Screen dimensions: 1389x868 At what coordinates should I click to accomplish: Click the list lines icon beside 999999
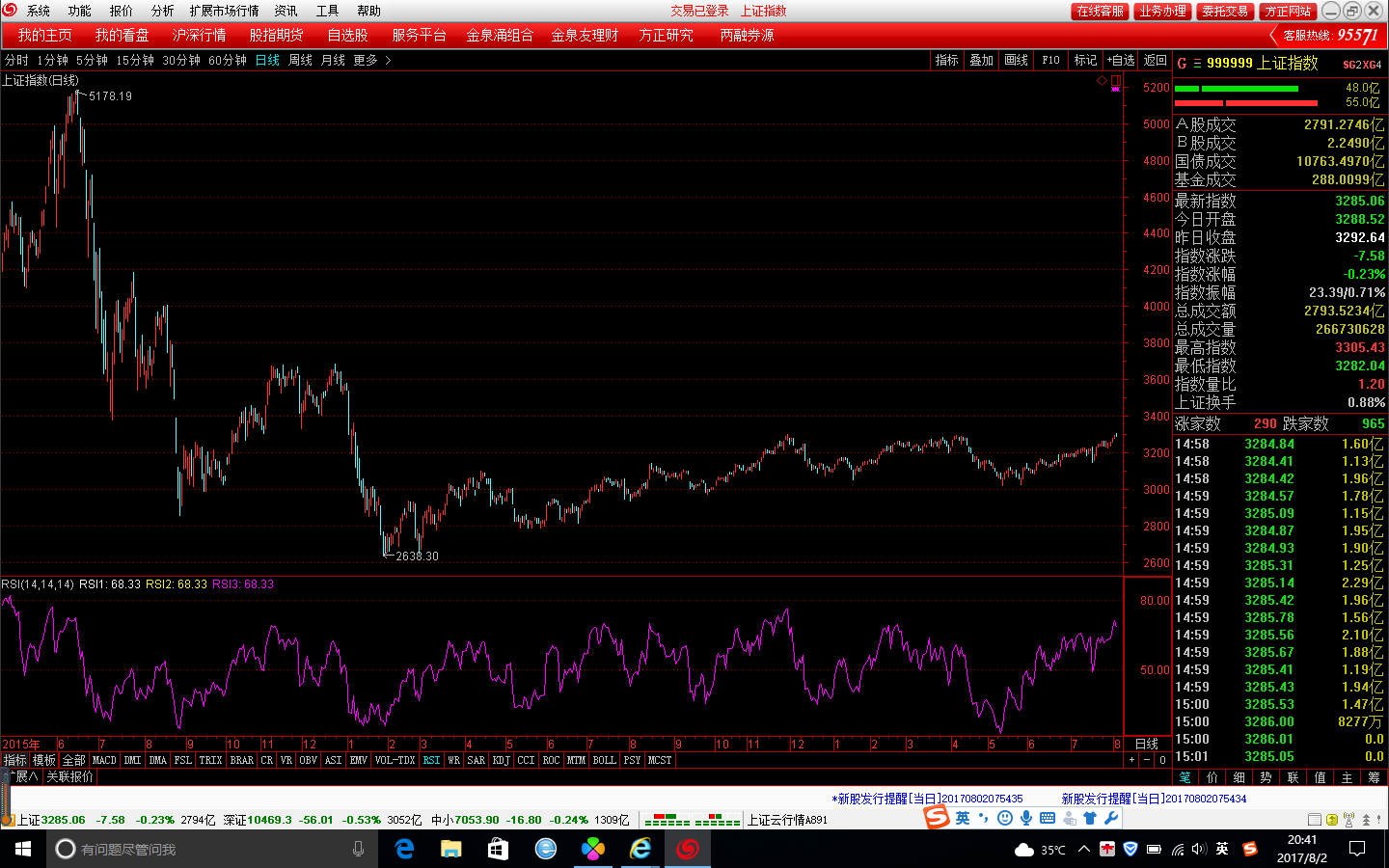(1197, 63)
